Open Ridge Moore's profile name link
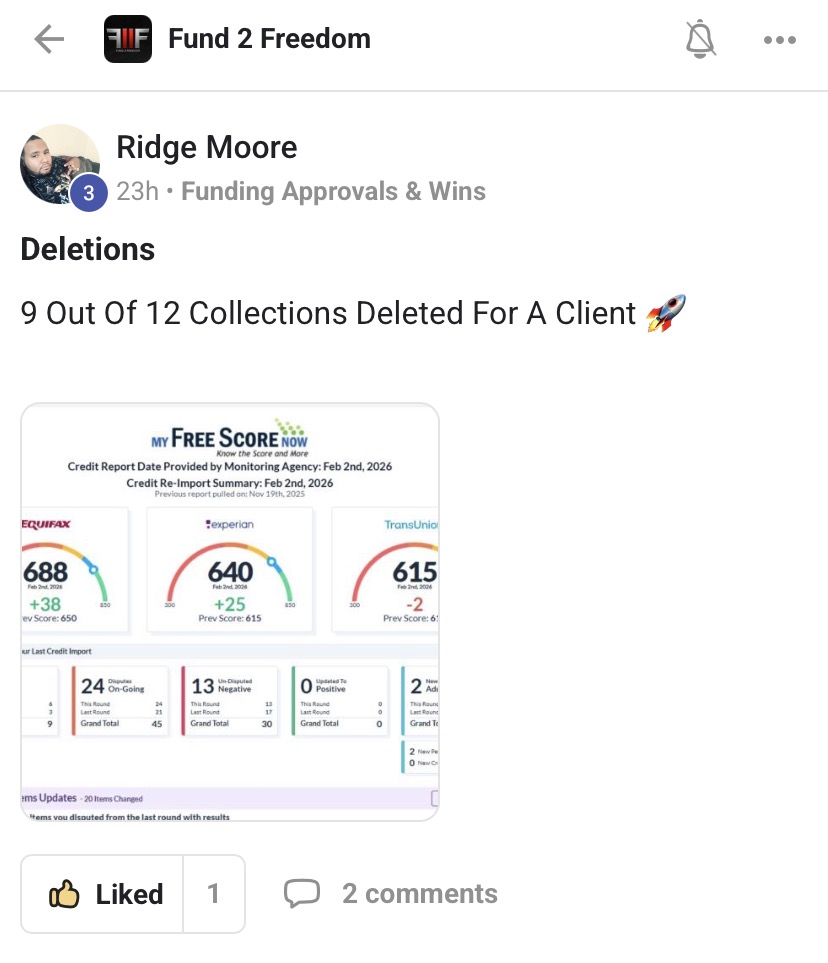This screenshot has height=963, width=828. (x=207, y=148)
